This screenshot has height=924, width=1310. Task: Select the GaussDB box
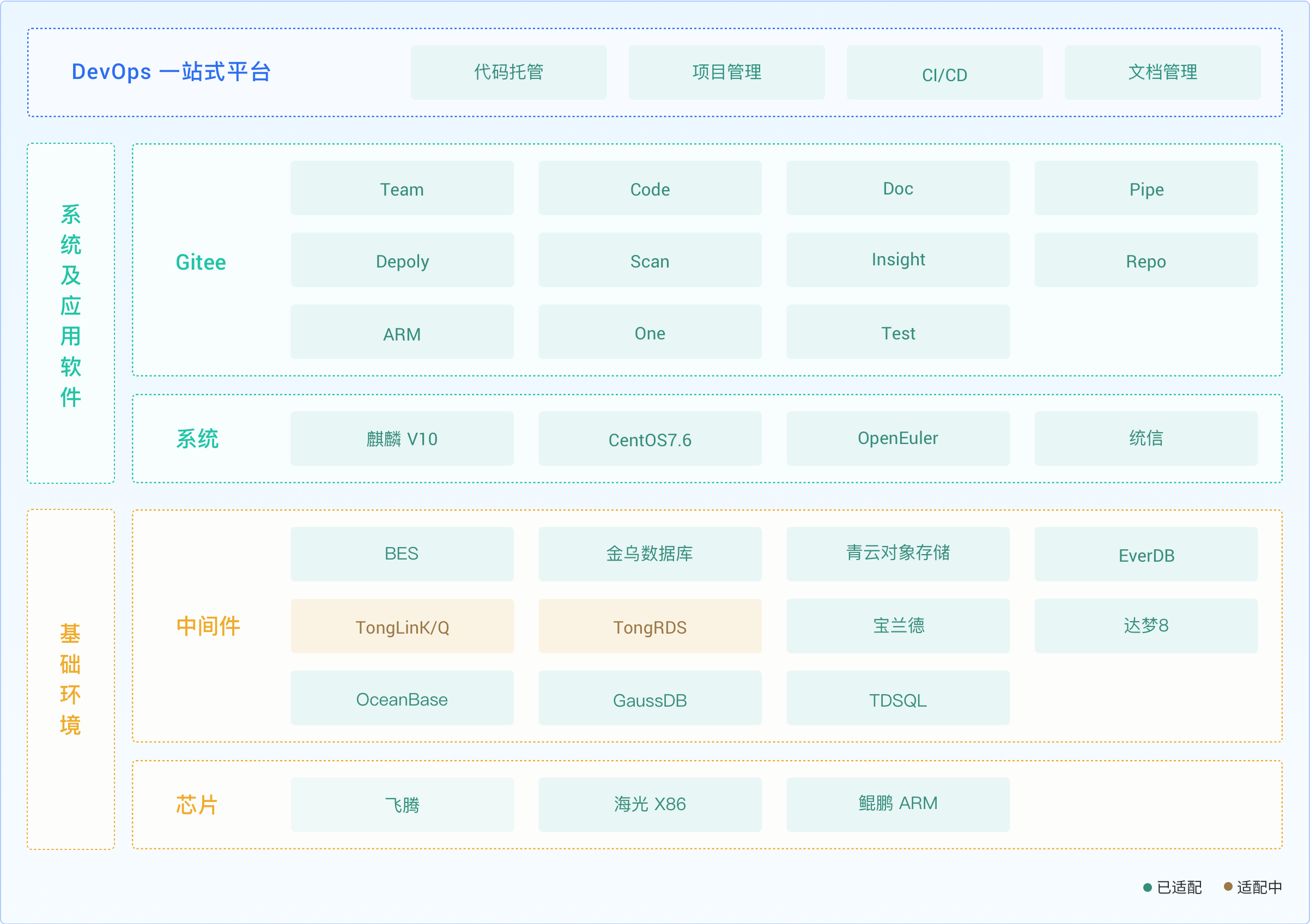pos(650,698)
